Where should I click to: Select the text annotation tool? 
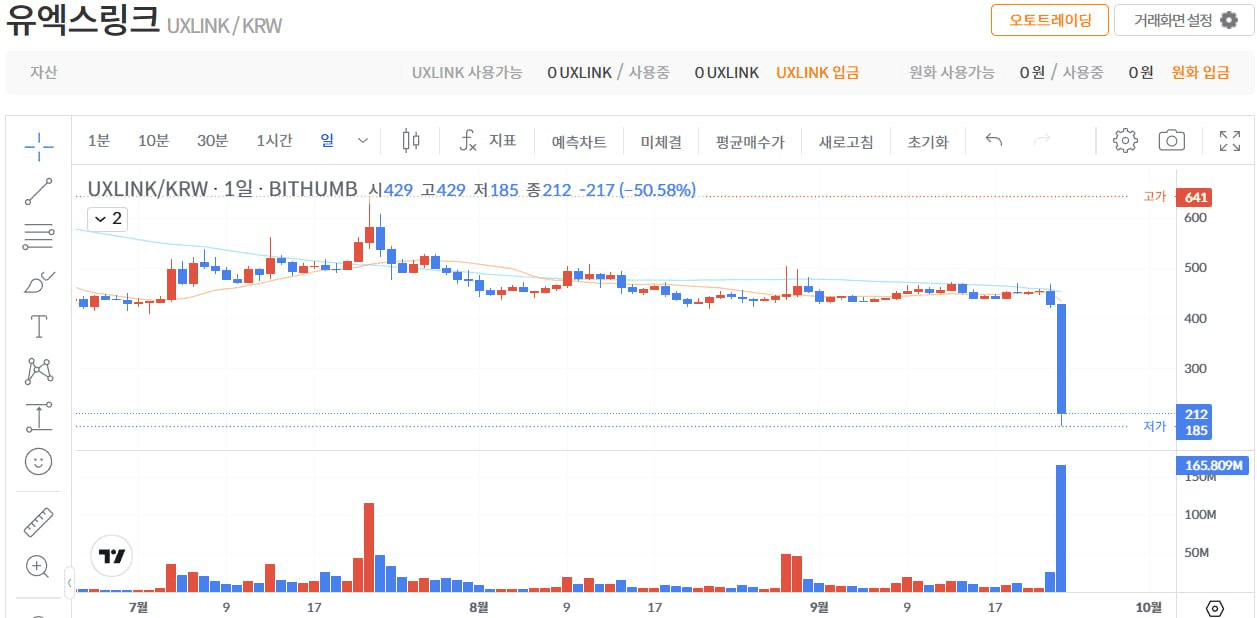tap(39, 326)
